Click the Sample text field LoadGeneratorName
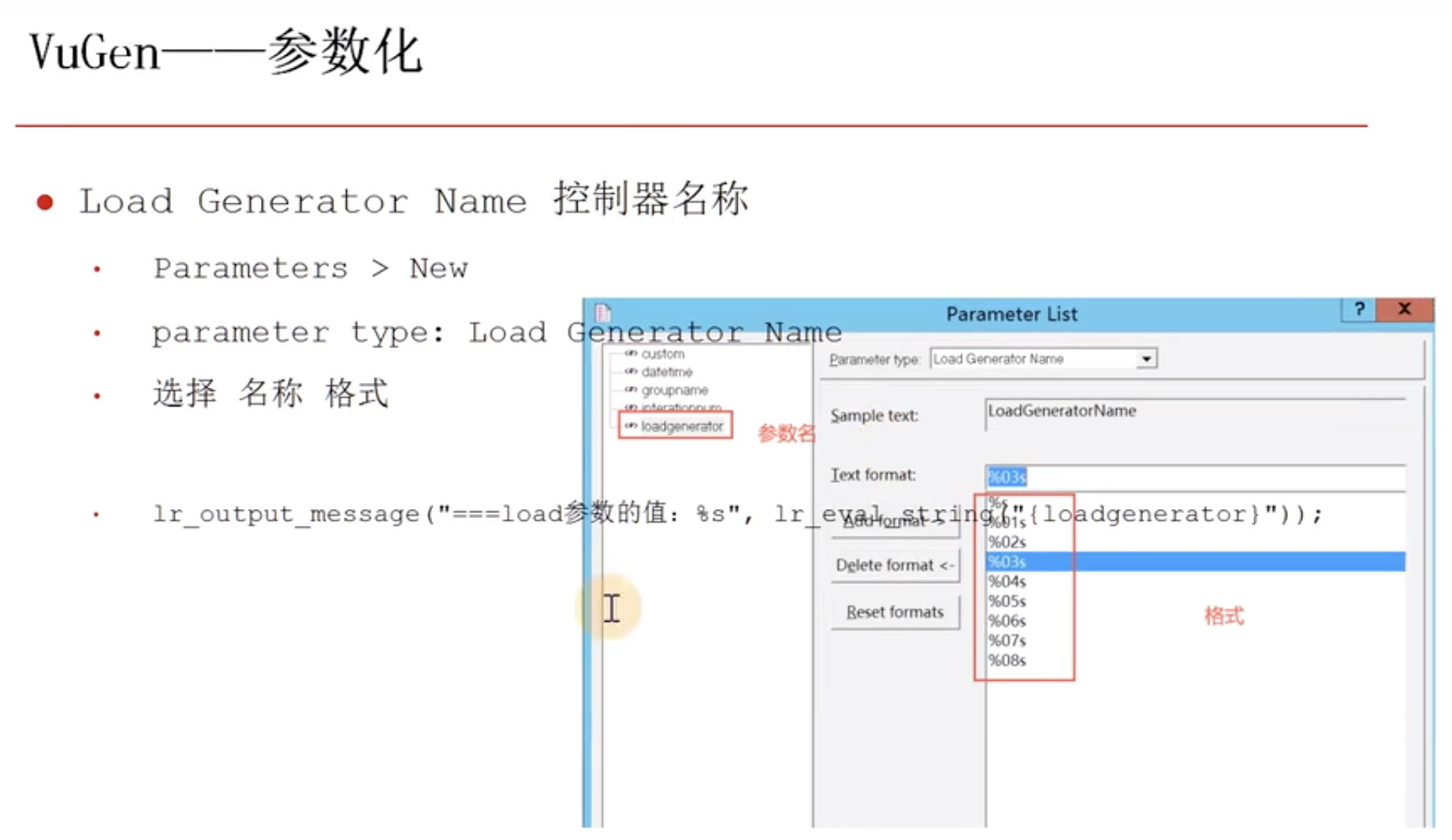 click(1194, 414)
